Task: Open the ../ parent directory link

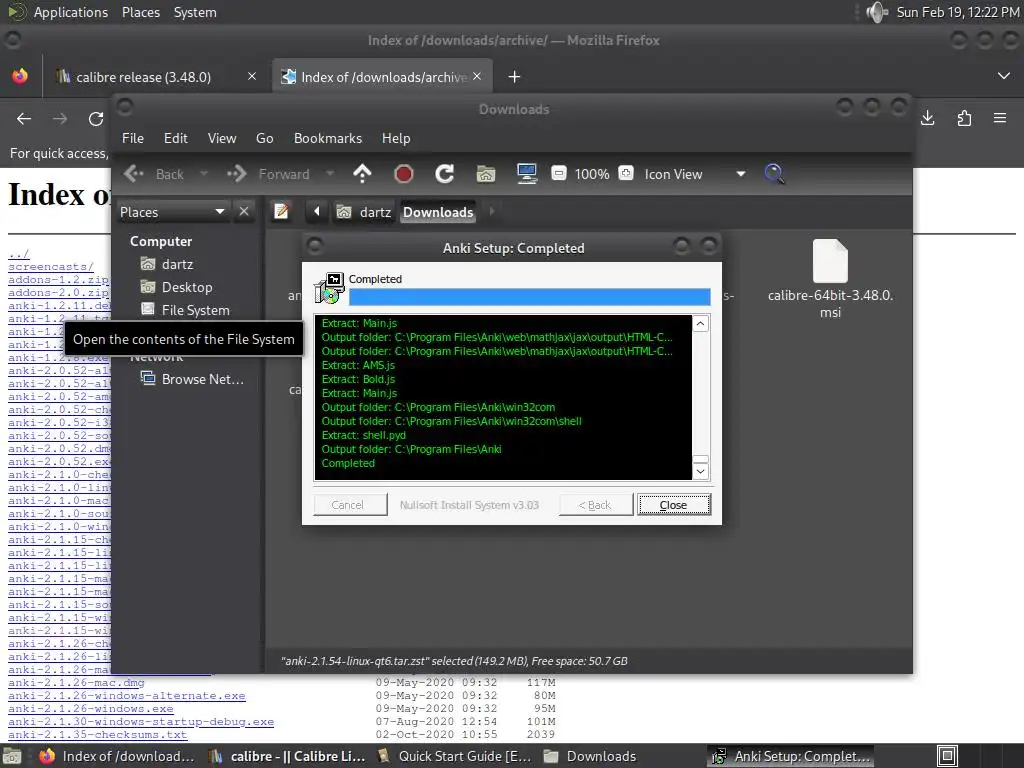Action: click(x=18, y=254)
